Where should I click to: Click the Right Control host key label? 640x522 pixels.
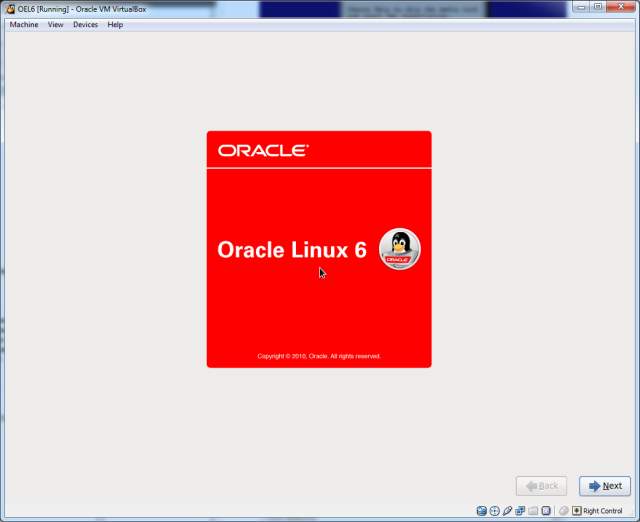tap(603, 511)
